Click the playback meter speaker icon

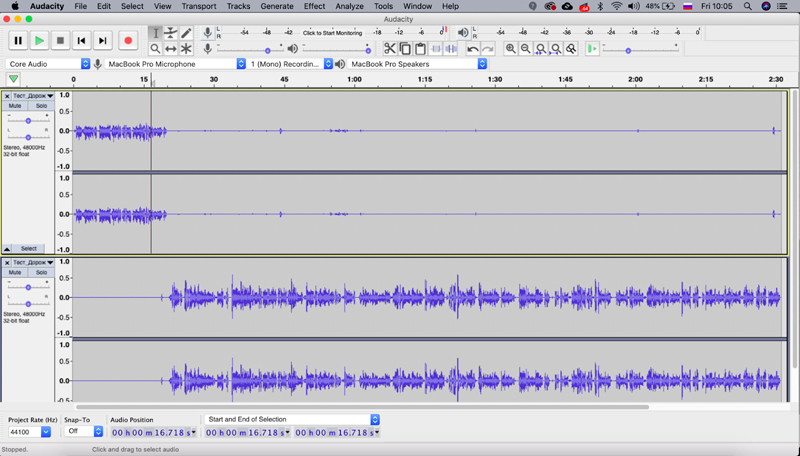(x=462, y=33)
